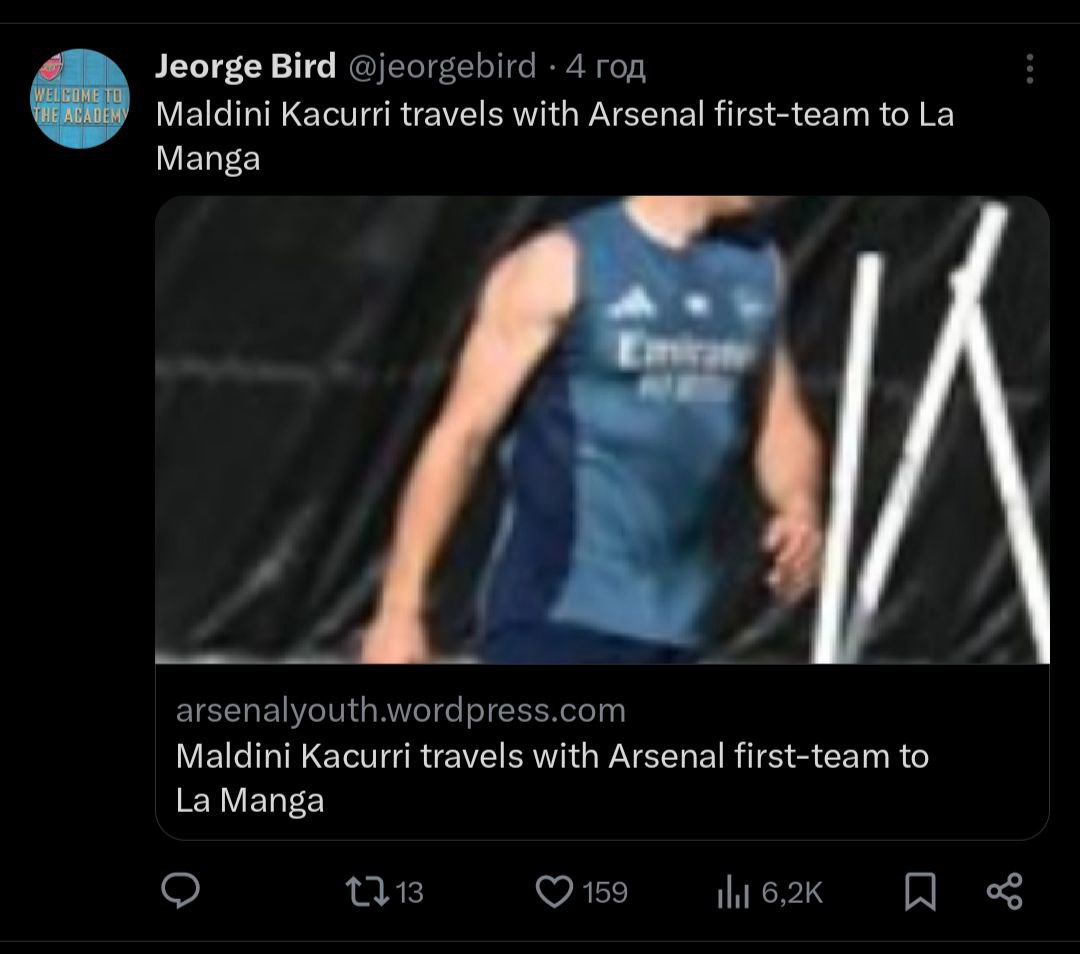Open view analytics bar chart icon
The height and width of the screenshot is (954, 1080).
(733, 892)
